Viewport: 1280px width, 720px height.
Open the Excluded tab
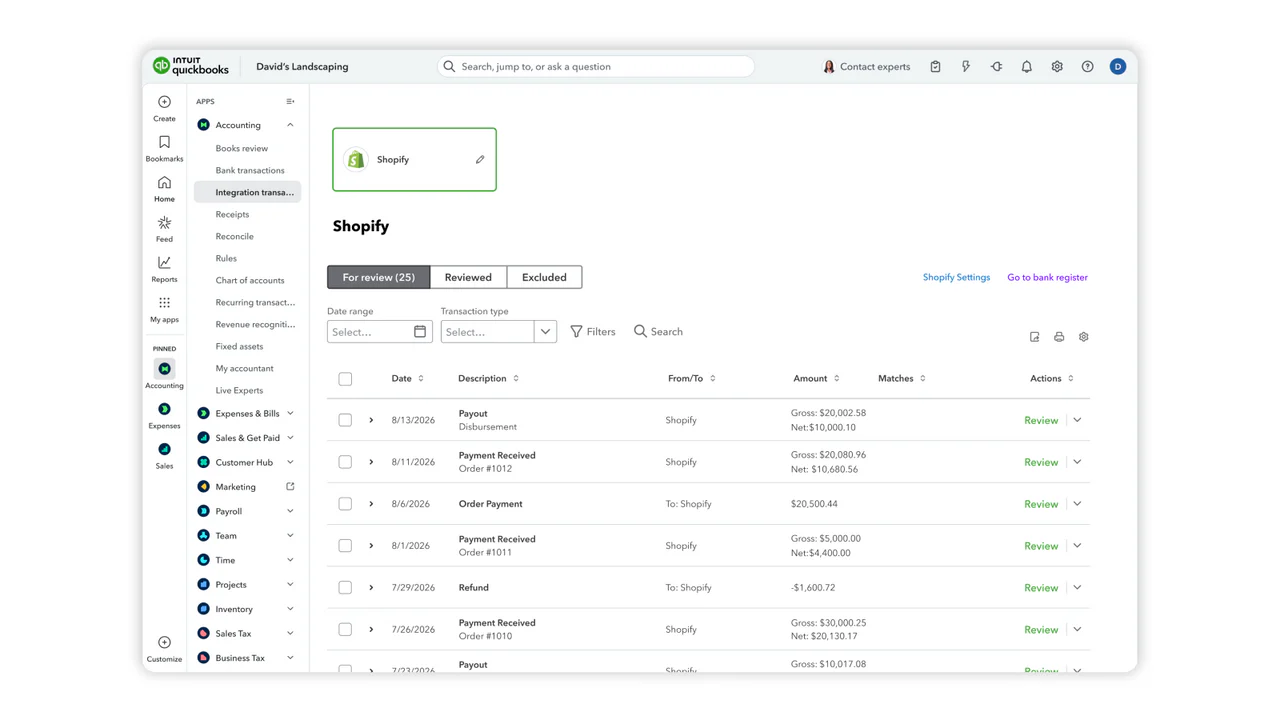[543, 277]
